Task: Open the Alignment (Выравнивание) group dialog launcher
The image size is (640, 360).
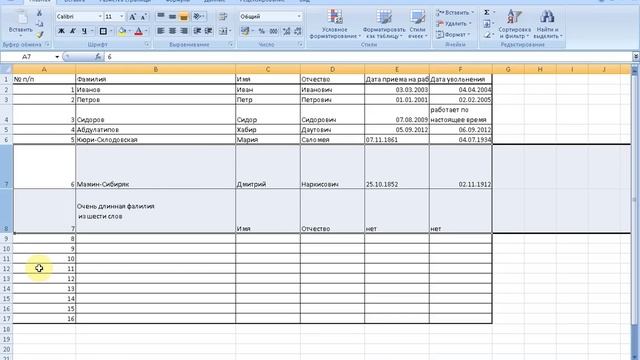Action: (231, 44)
